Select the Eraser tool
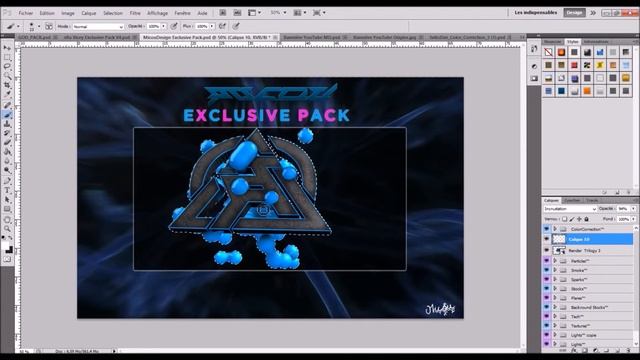640x360 pixels. pos(7,142)
